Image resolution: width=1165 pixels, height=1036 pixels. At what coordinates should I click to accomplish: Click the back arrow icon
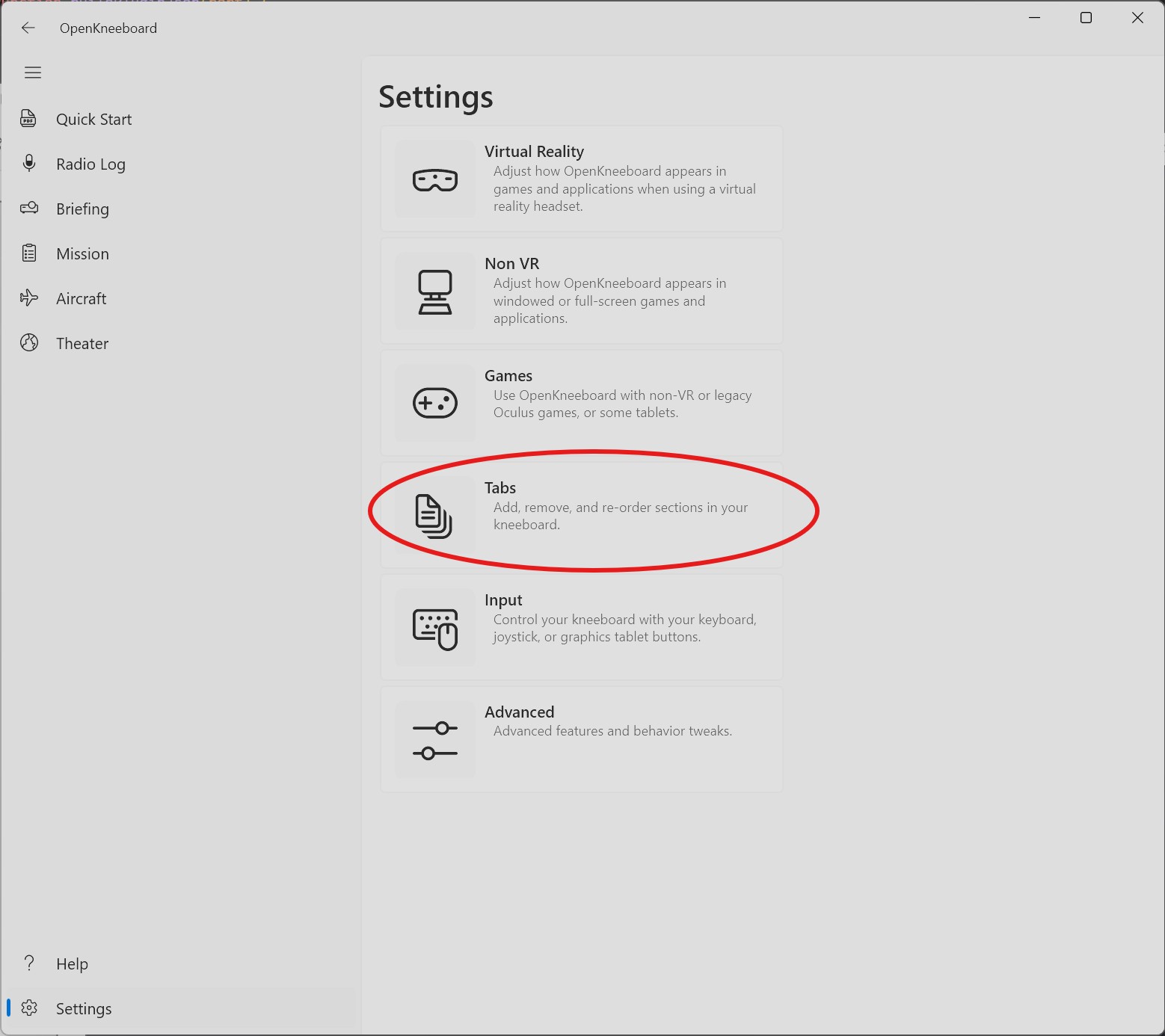coord(28,28)
